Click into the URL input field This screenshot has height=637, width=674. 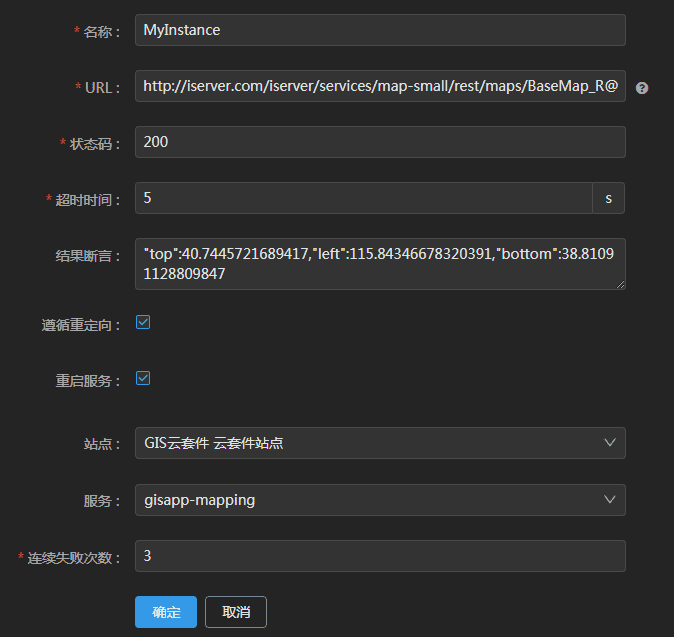click(x=380, y=87)
